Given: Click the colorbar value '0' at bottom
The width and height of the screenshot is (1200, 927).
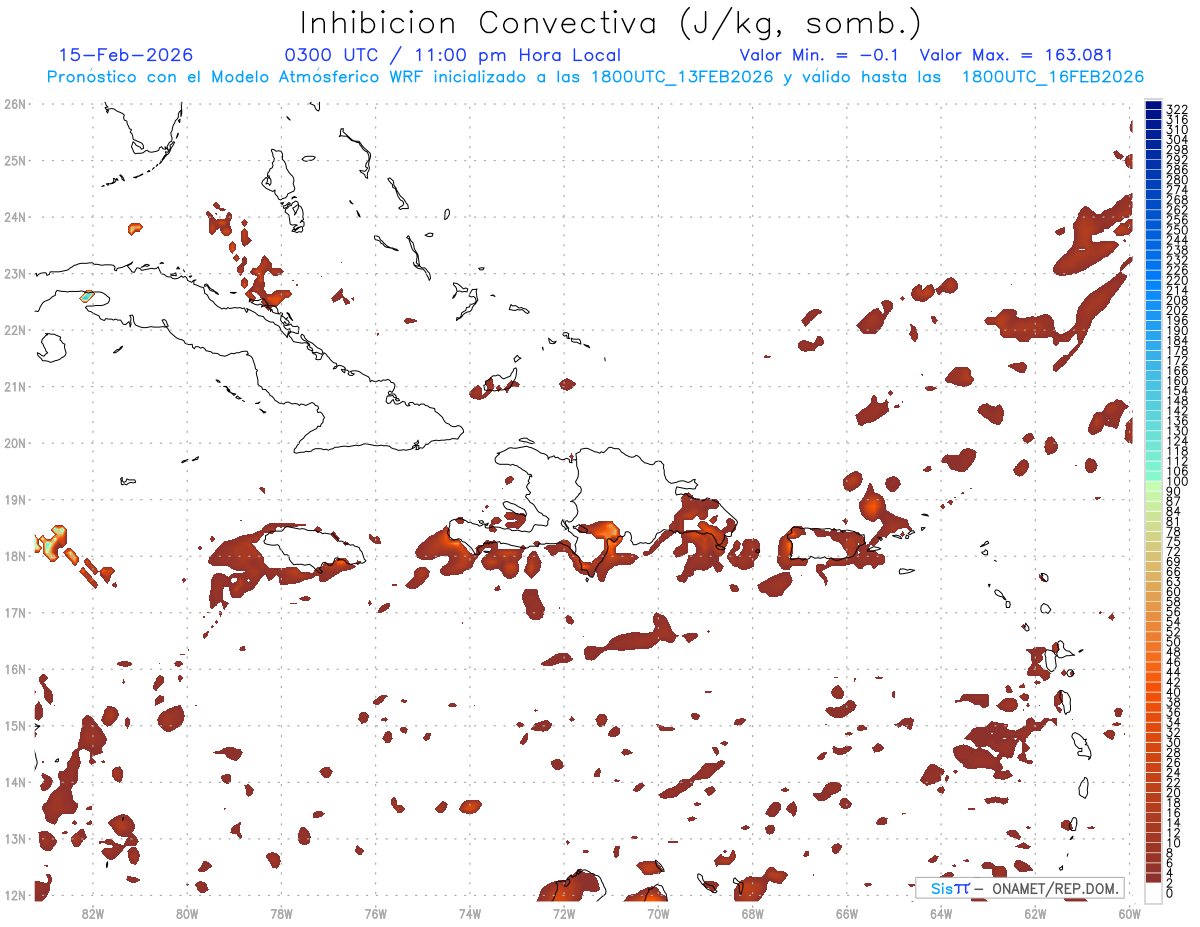Looking at the screenshot, I should [1171, 893].
